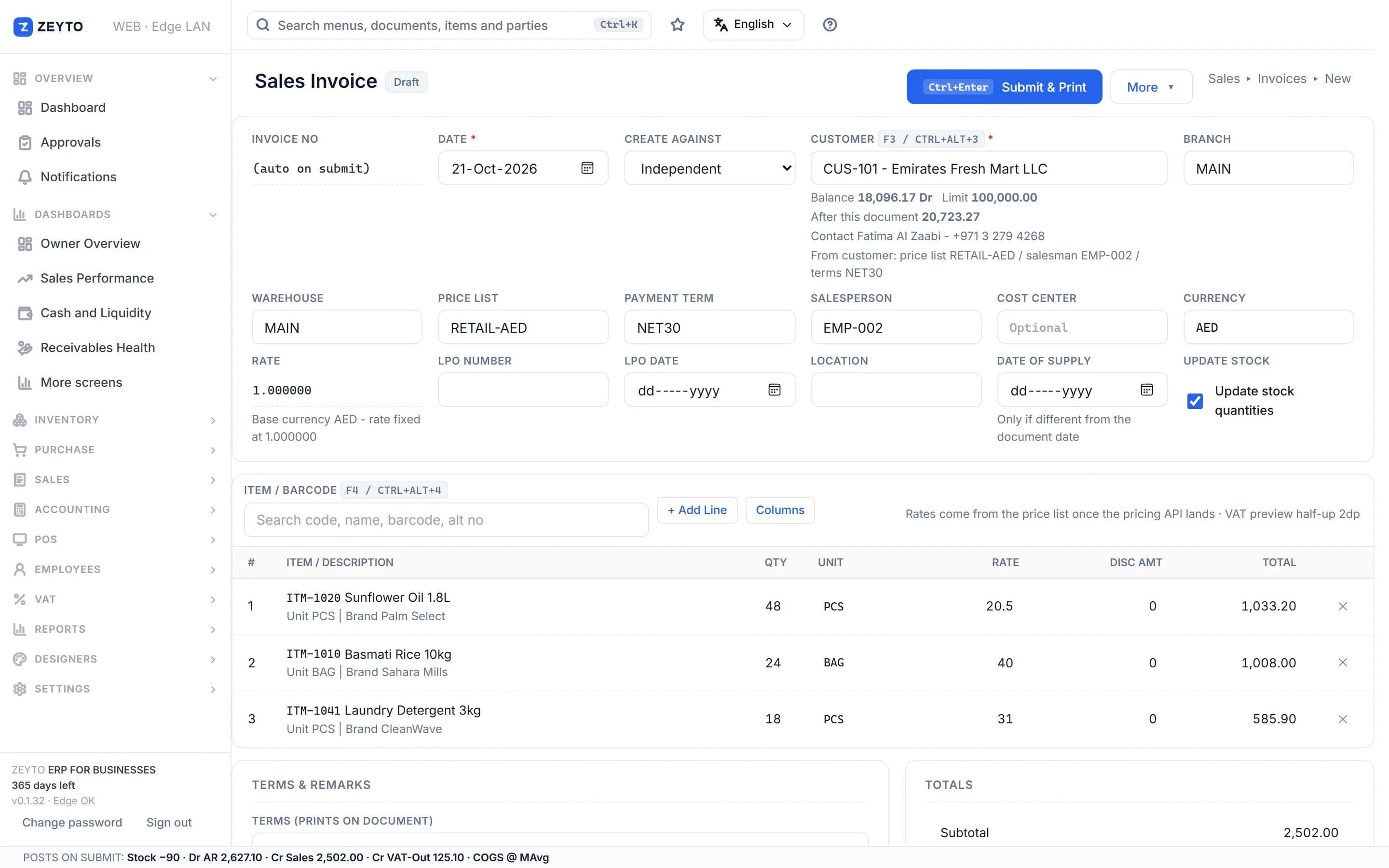Remove the Laundry Detergent 3kg line
Viewport: 1389px width, 868px height.
(1343, 719)
